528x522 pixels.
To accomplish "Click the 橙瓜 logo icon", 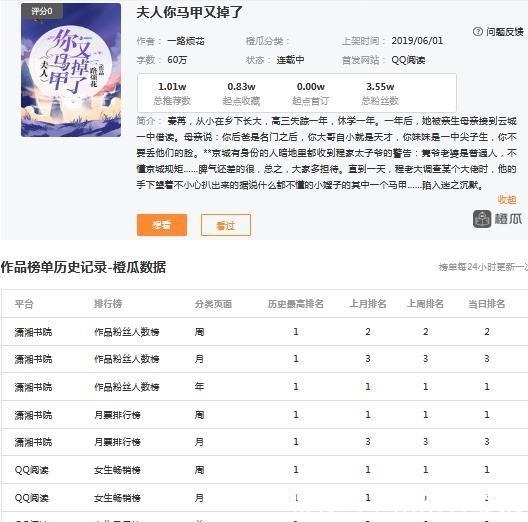I will point(482,219).
